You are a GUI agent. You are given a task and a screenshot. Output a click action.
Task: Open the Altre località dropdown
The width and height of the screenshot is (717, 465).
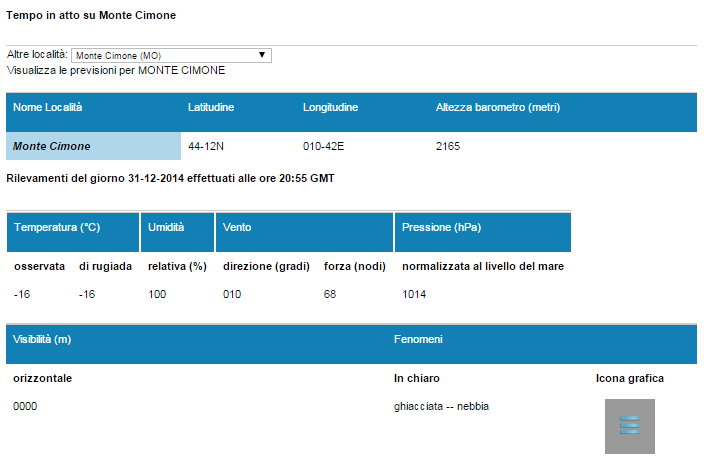[x=171, y=55]
